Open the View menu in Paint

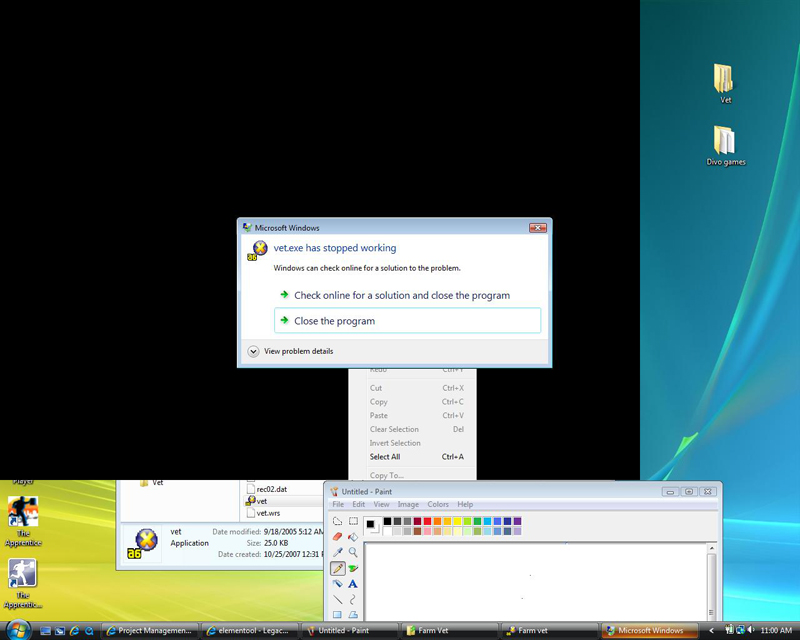pyautogui.click(x=381, y=504)
